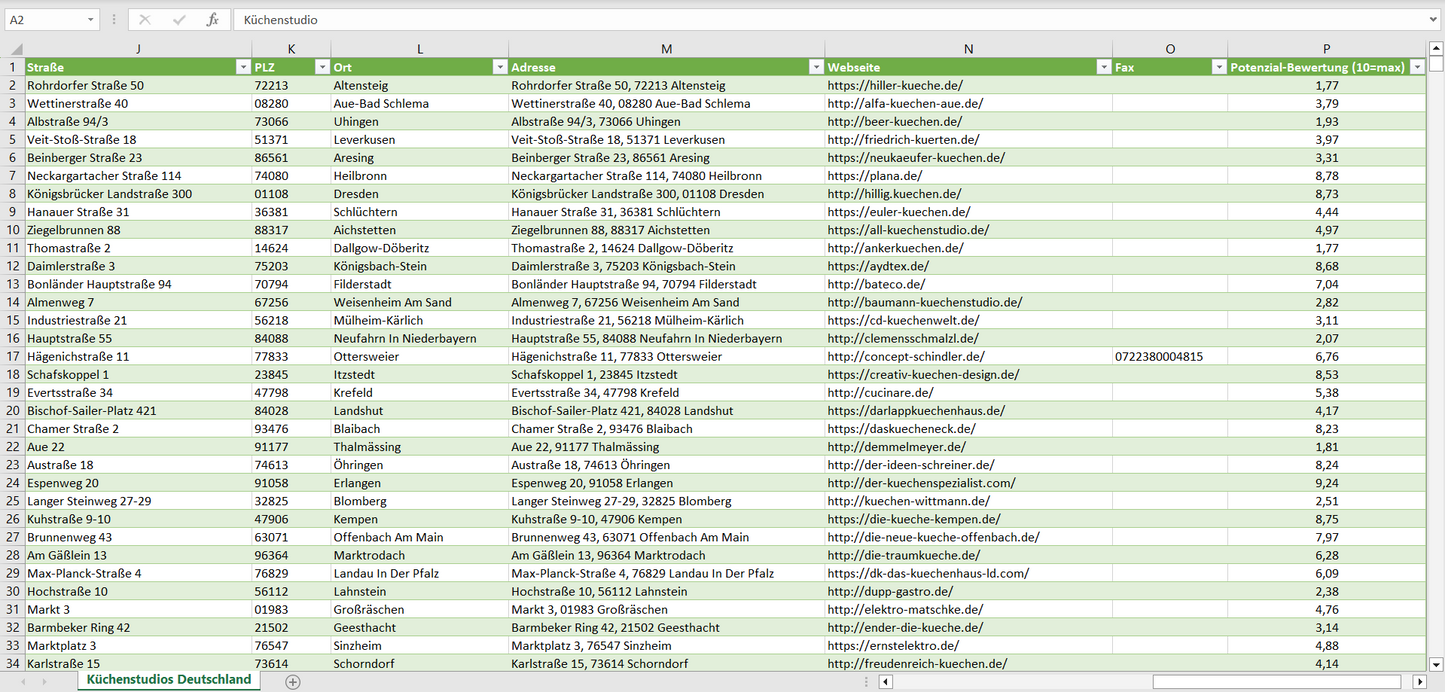Open the PLZ column filter dropdown
Image resolution: width=1445 pixels, height=692 pixels.
point(321,67)
